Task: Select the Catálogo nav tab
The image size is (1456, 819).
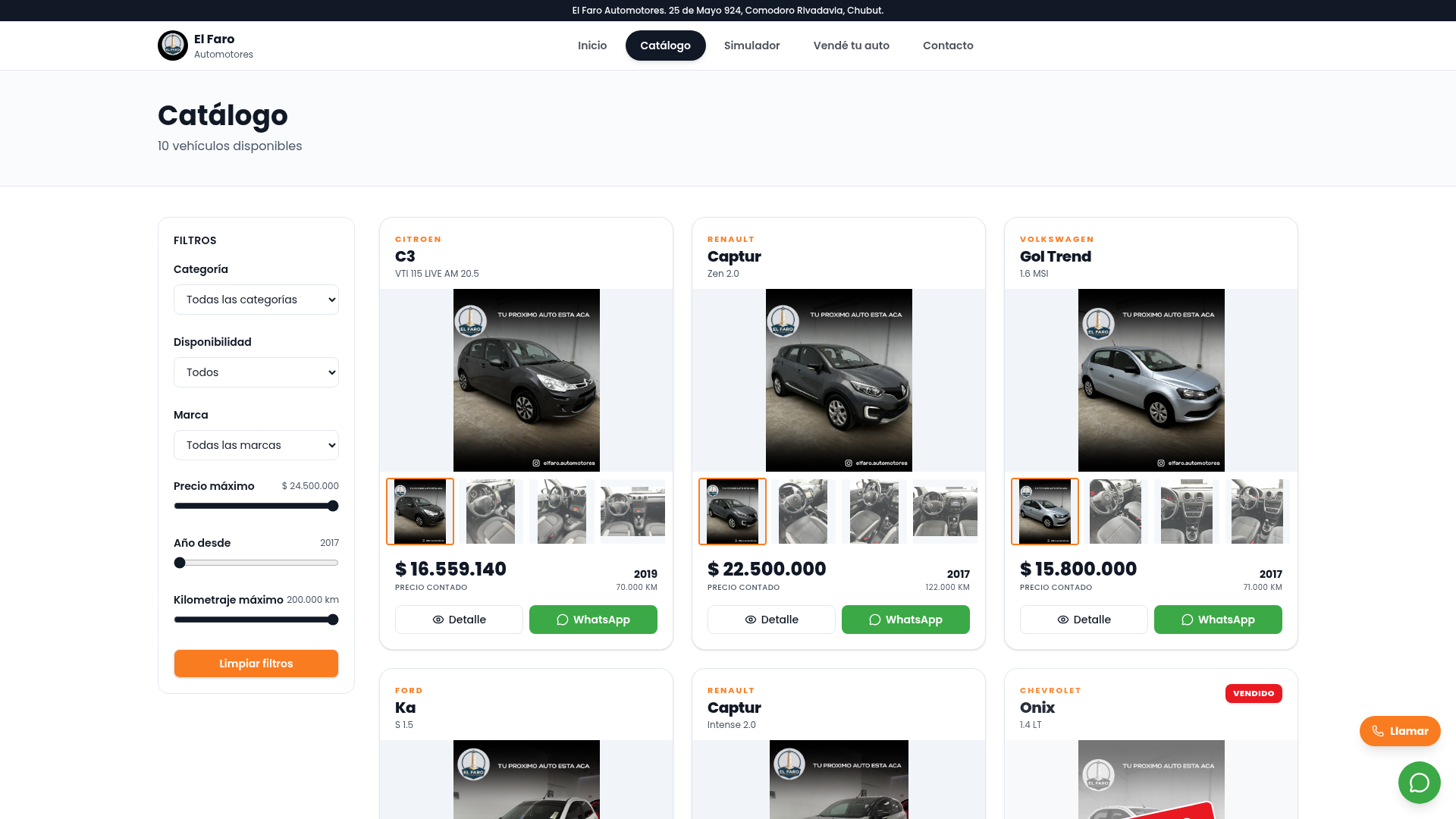Action: [665, 45]
